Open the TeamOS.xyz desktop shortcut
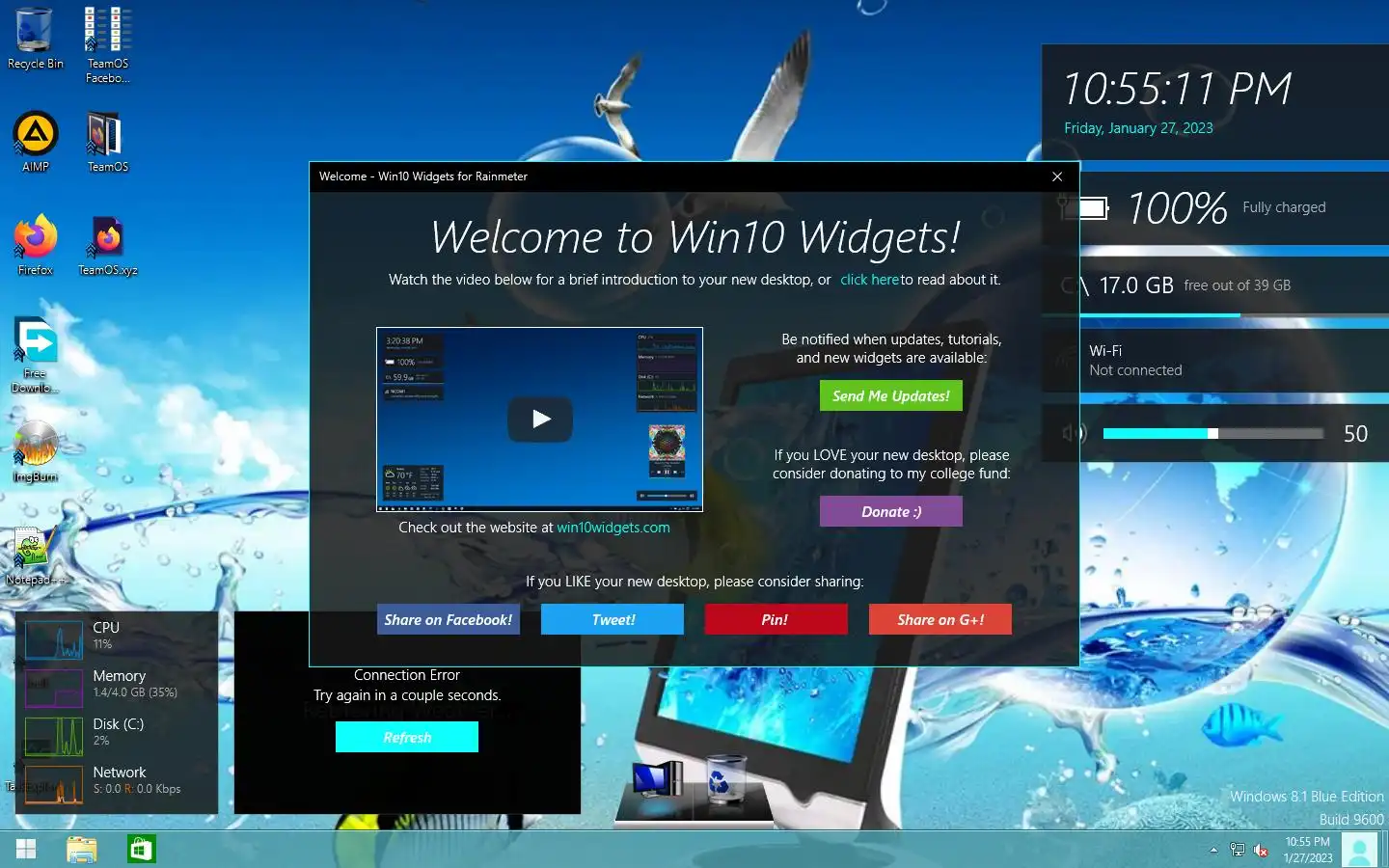Viewport: 1389px width, 868px height. [108, 245]
